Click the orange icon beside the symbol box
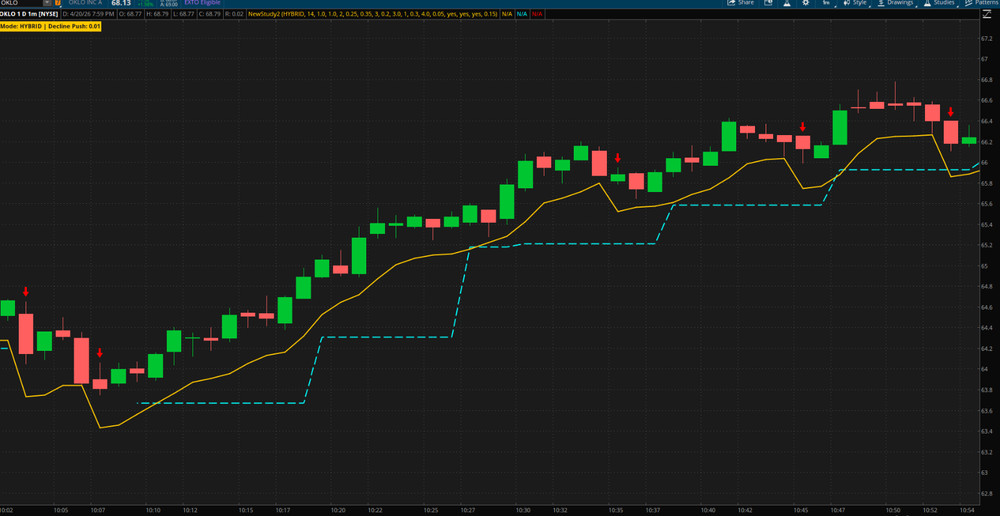The width and height of the screenshot is (1000, 516). click(57, 3)
